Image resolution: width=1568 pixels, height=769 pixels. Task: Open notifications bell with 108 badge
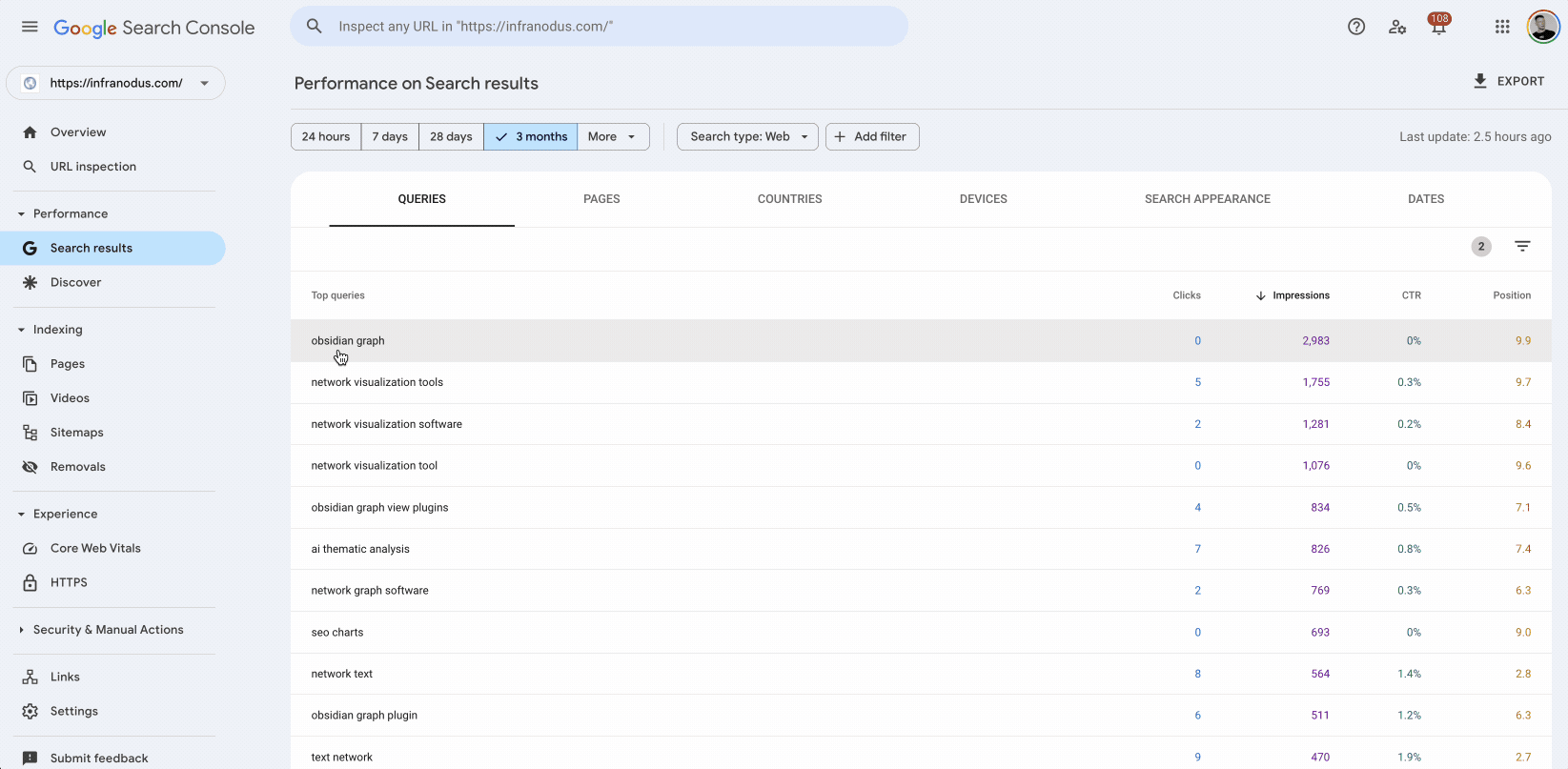pos(1438,25)
